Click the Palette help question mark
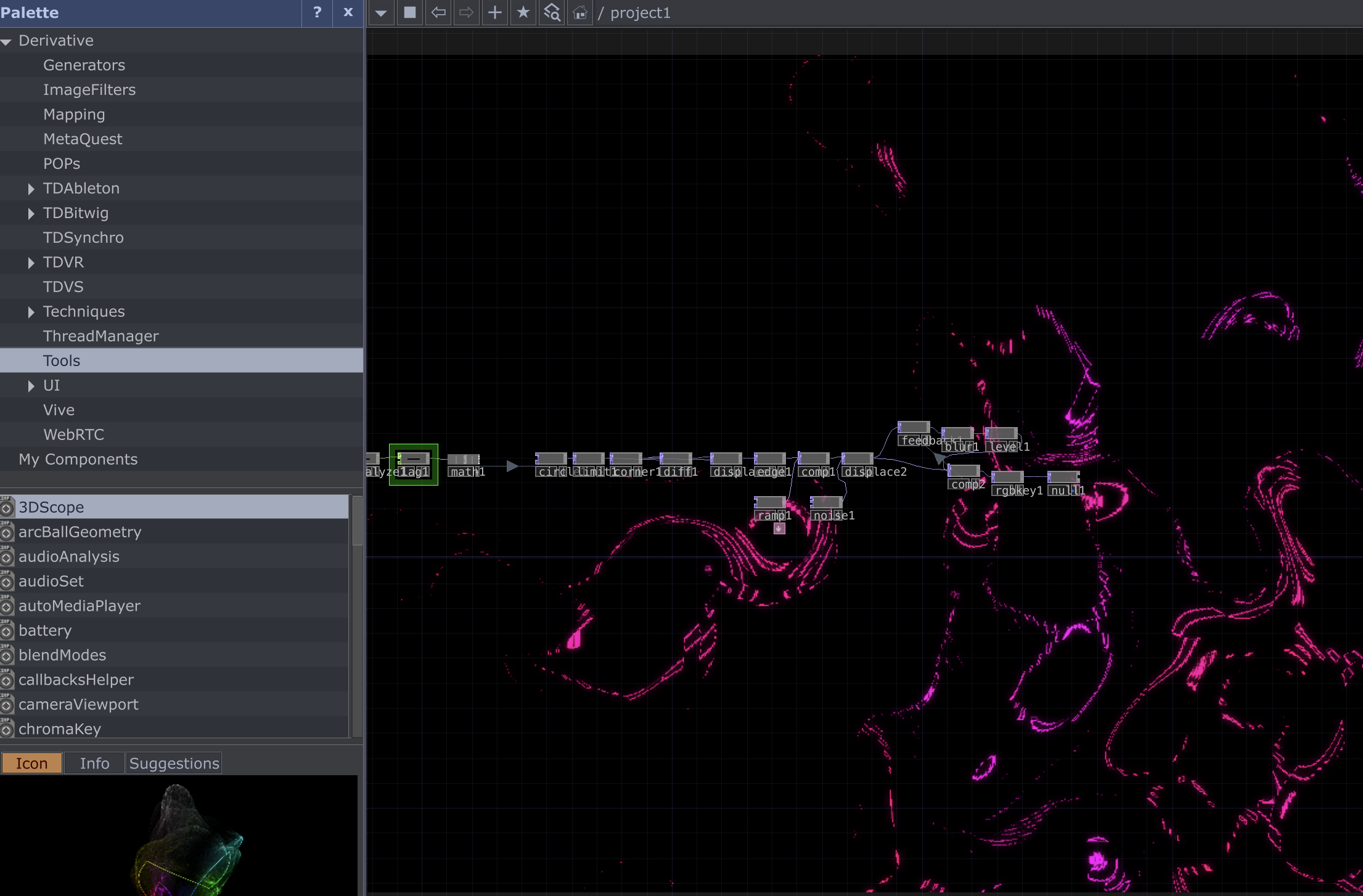 coord(317,13)
